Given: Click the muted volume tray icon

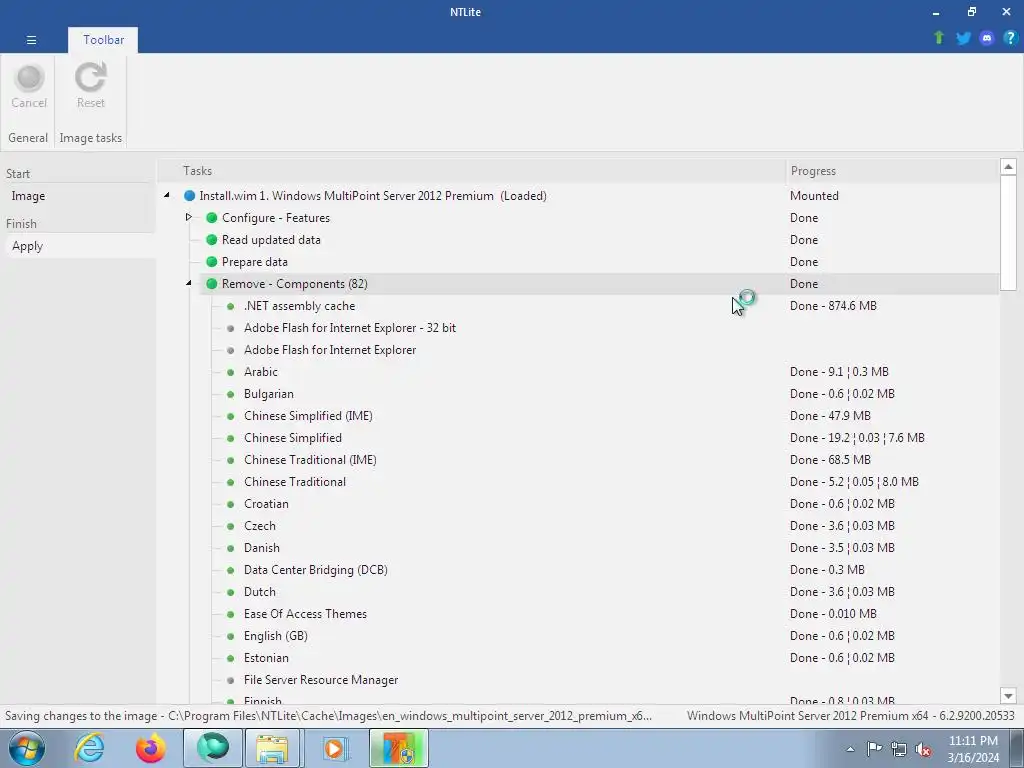Looking at the screenshot, I should click(923, 749).
